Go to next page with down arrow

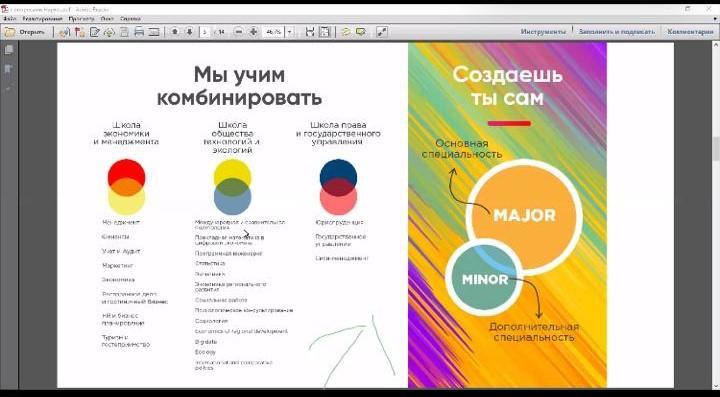[x=189, y=32]
